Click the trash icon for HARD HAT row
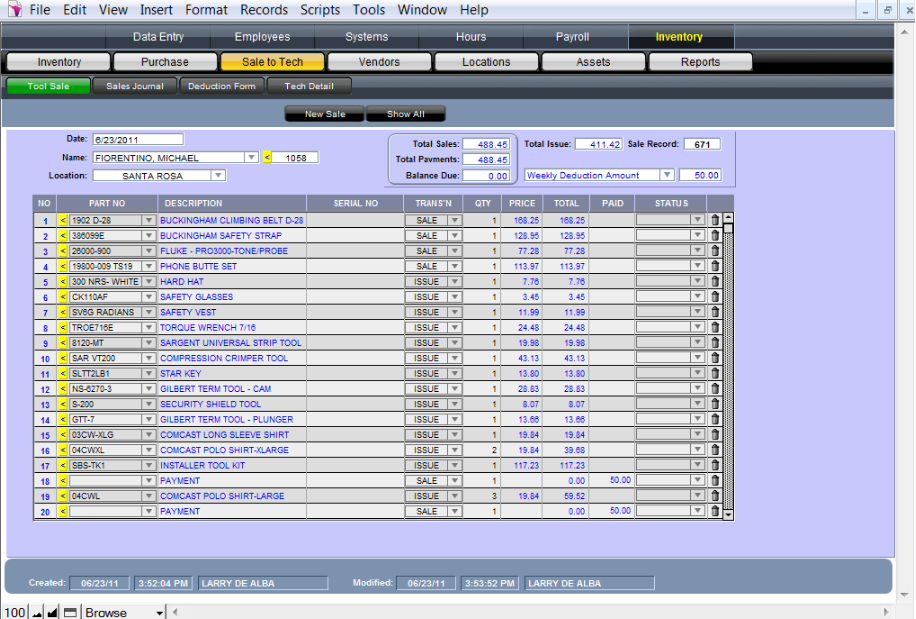Image resolution: width=916 pixels, height=619 pixels. (714, 282)
